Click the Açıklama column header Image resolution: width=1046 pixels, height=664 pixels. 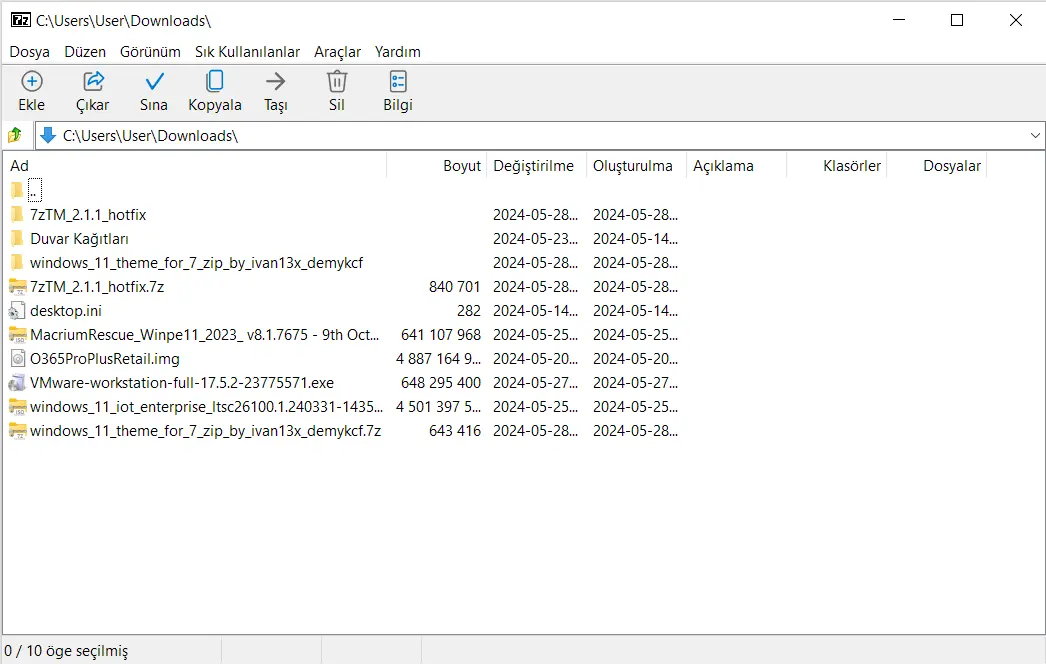[736, 165]
